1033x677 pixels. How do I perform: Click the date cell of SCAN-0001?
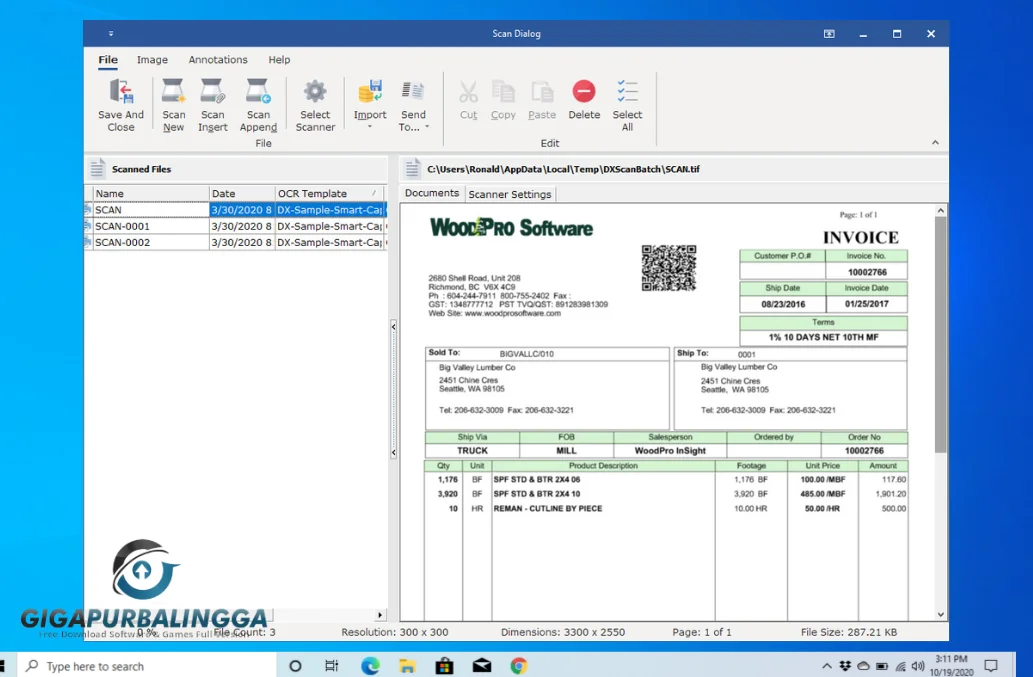(x=242, y=226)
